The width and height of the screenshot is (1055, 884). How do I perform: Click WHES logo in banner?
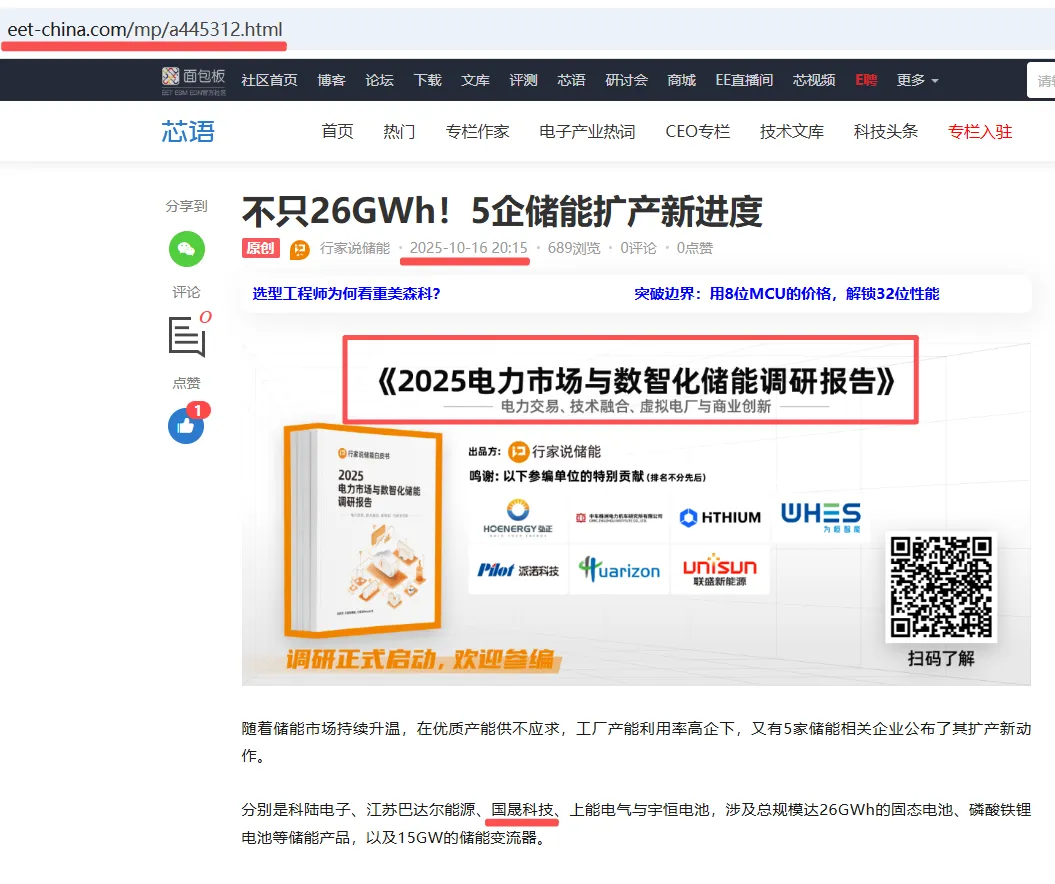coord(821,517)
